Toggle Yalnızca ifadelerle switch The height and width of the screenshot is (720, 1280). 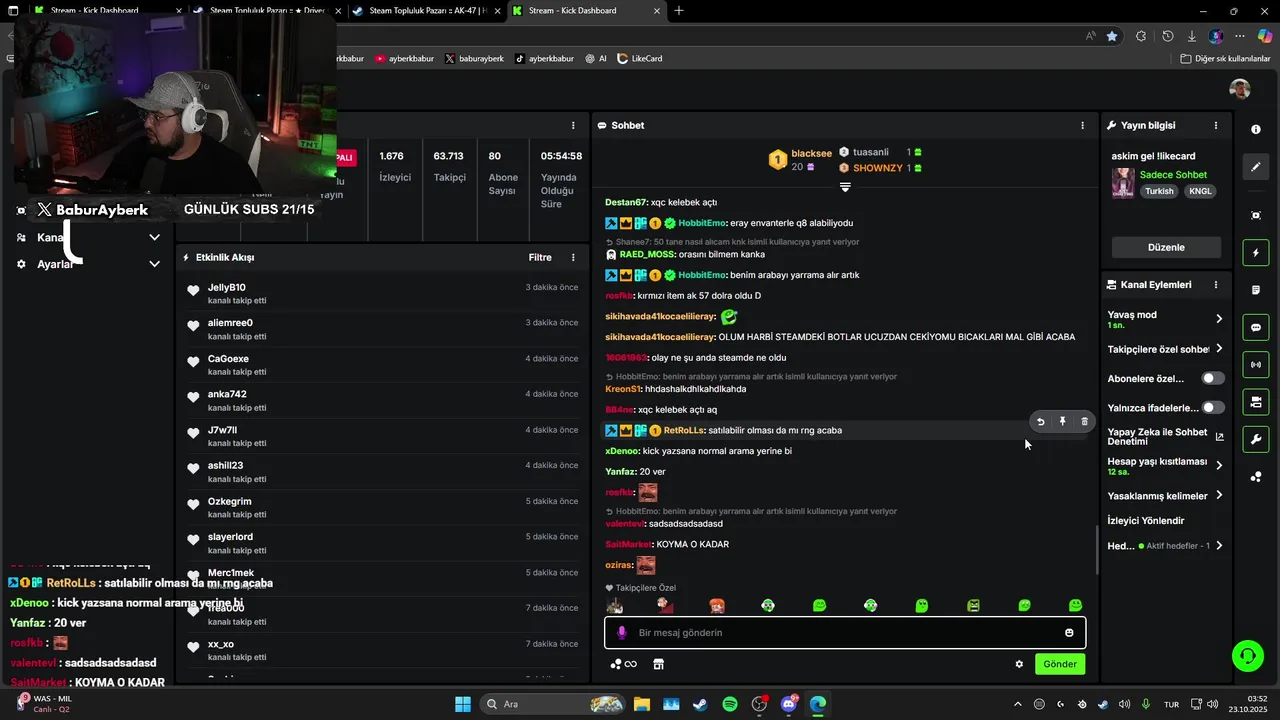[x=1213, y=408]
